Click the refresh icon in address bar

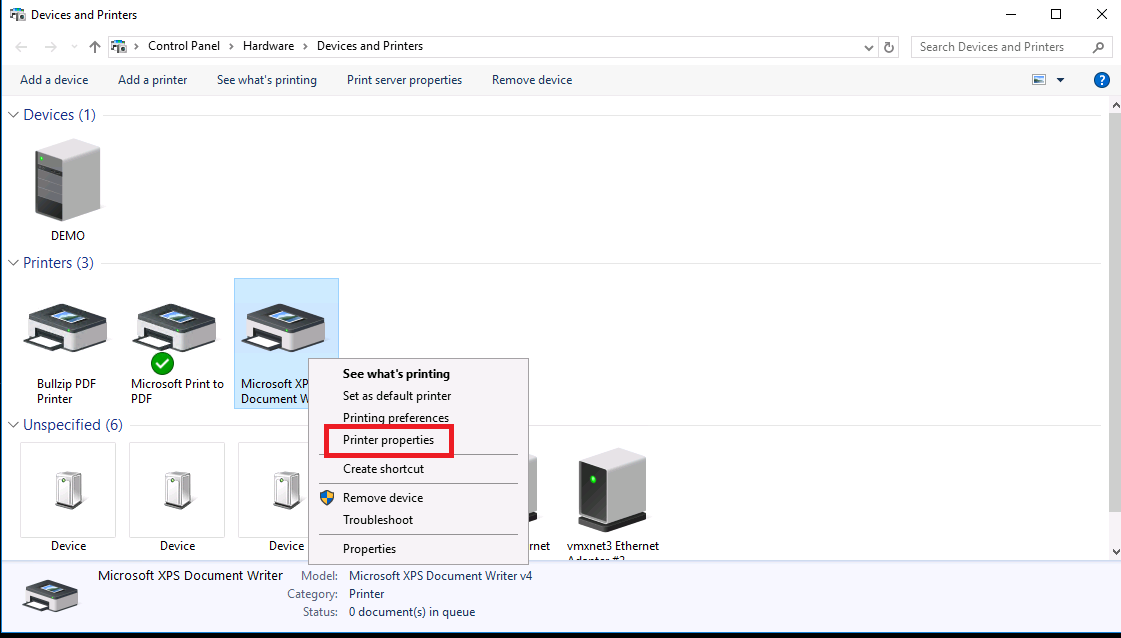(889, 47)
